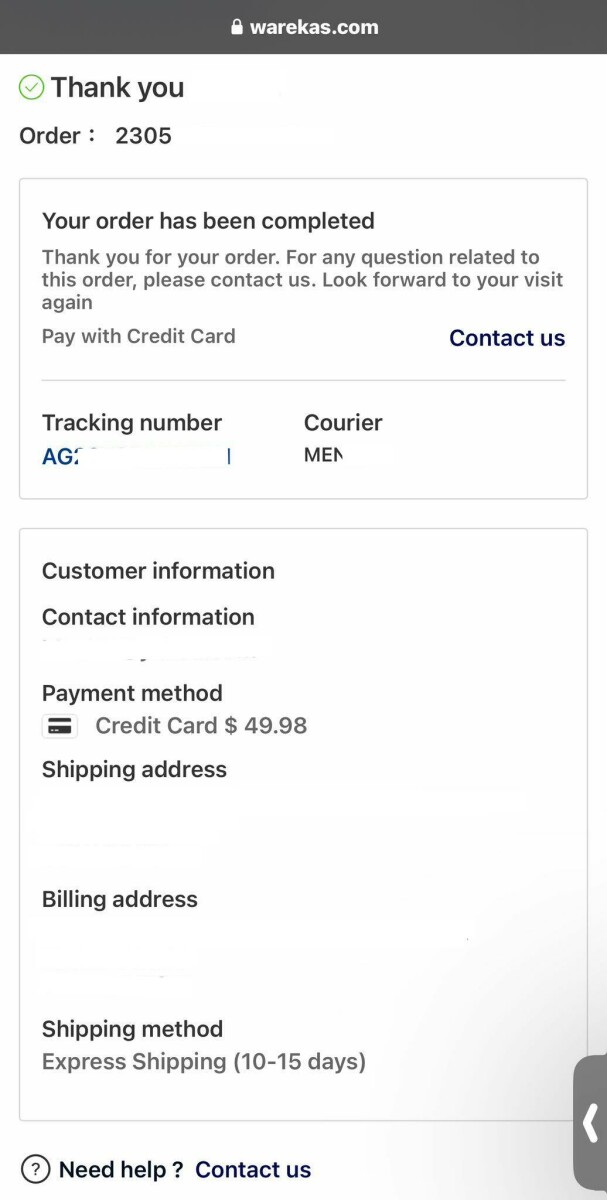Image resolution: width=607 pixels, height=1200 pixels.
Task: Open Contact us link in order card
Action: (x=506, y=338)
